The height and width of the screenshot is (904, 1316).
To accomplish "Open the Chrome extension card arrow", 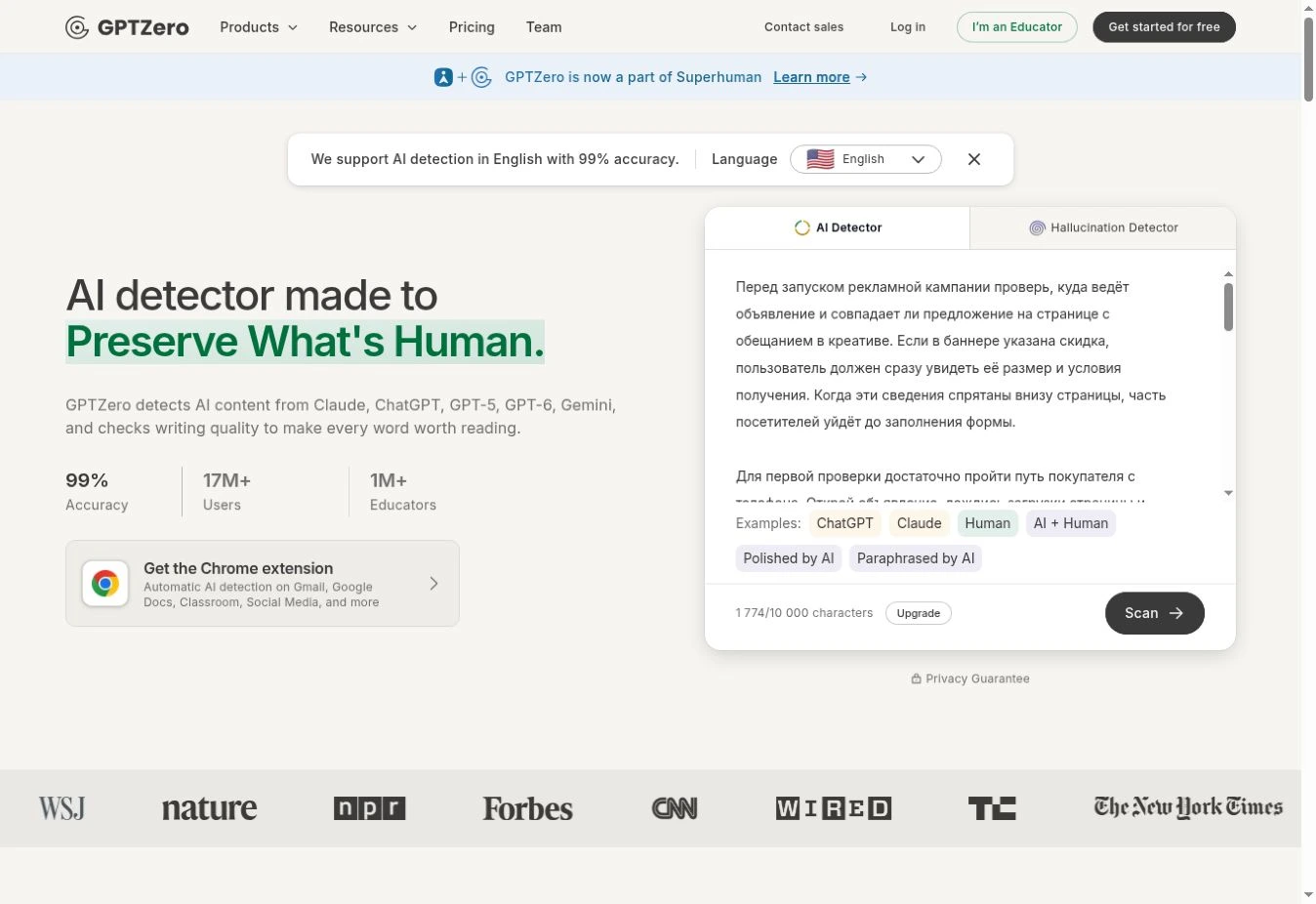I will point(434,584).
